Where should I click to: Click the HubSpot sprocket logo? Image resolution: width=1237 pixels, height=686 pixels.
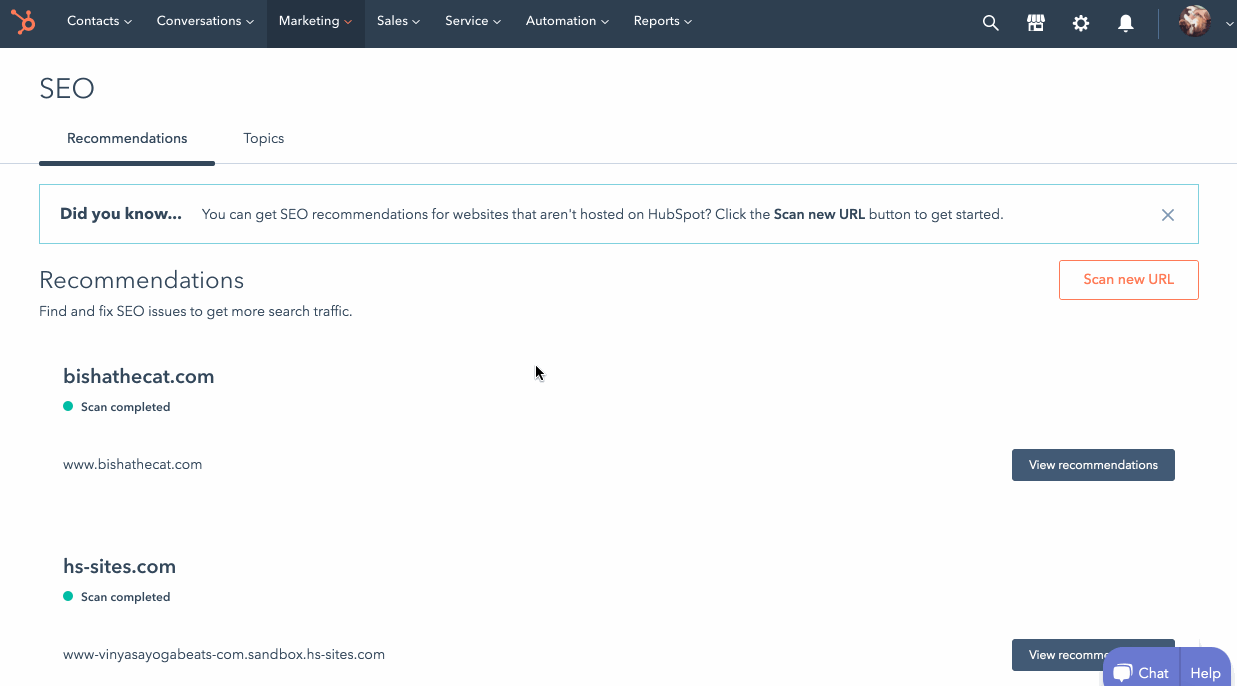click(x=23, y=21)
